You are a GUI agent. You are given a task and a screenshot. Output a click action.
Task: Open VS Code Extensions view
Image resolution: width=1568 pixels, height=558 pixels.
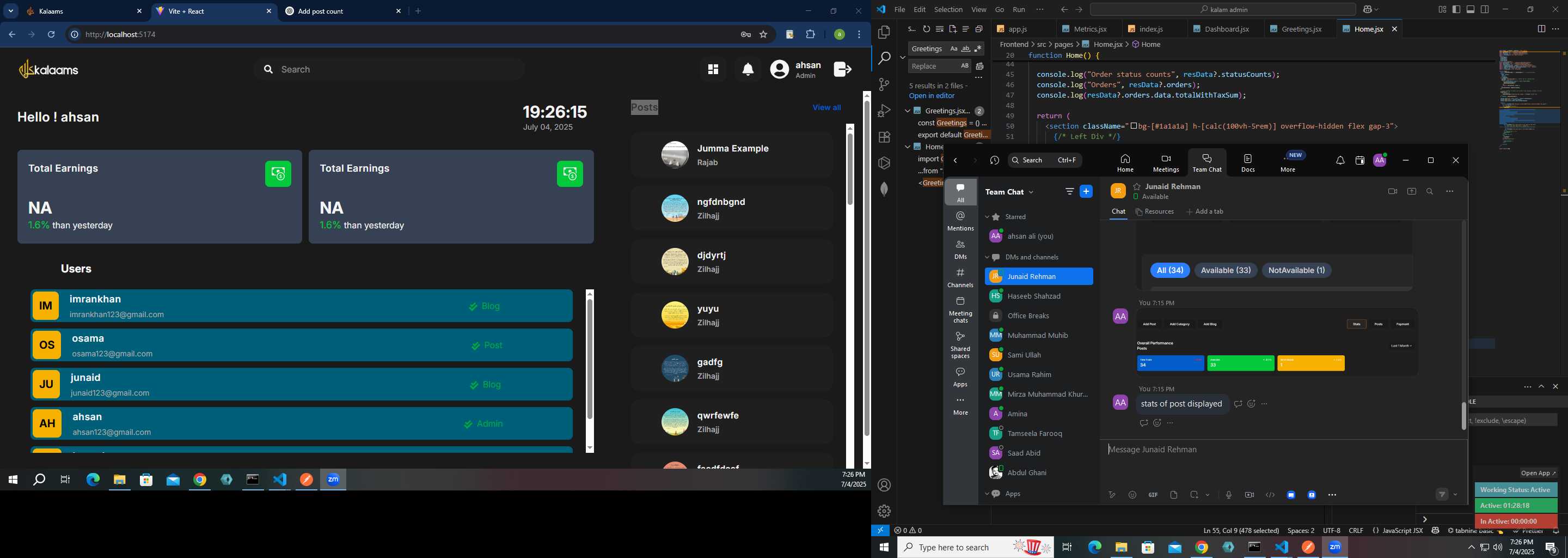[x=884, y=137]
